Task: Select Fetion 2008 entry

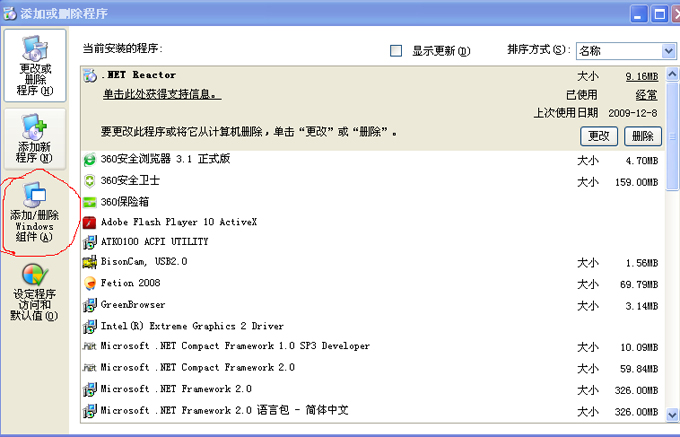Action: click(x=373, y=284)
